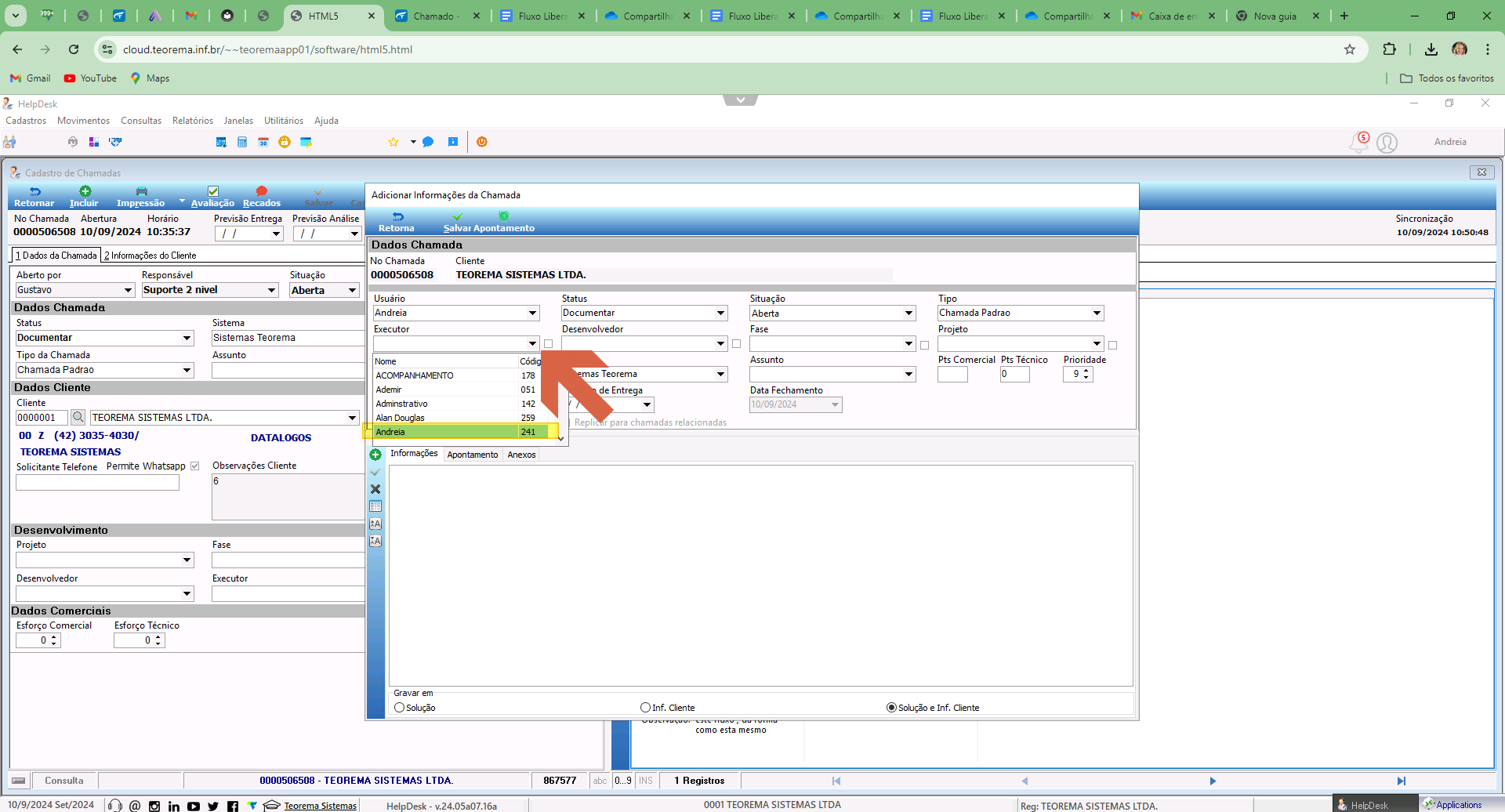Increase the Prioridade stepper value
Screen dimensions: 1505x812
point(1086,371)
